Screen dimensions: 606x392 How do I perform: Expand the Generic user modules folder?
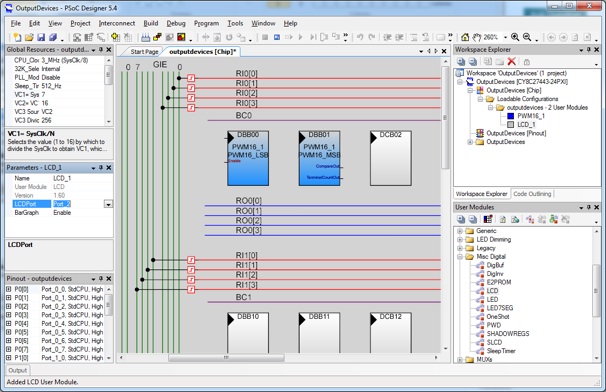point(460,231)
